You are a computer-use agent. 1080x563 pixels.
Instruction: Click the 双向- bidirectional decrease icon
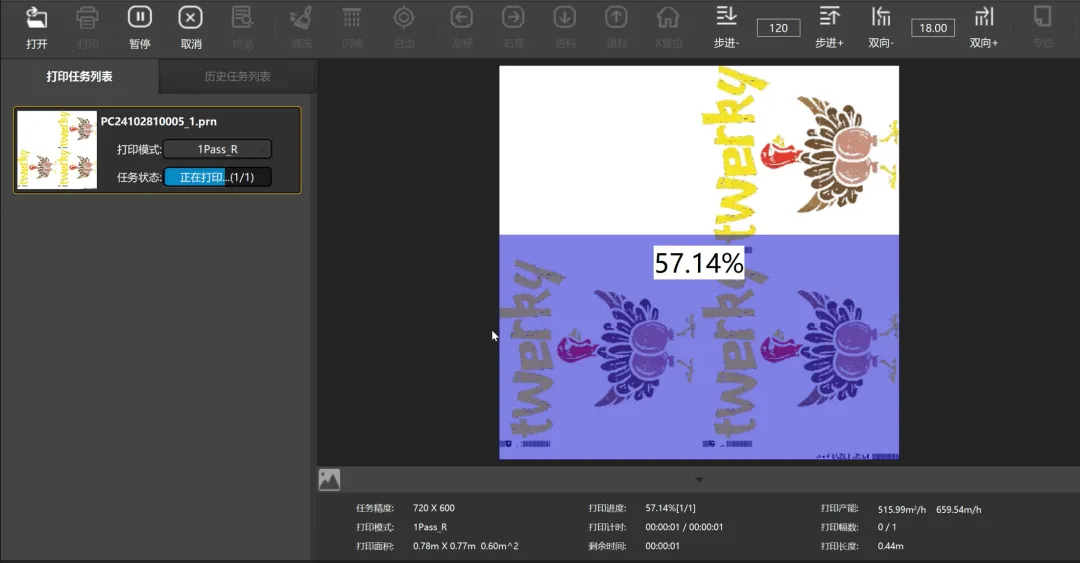pyautogui.click(x=881, y=17)
